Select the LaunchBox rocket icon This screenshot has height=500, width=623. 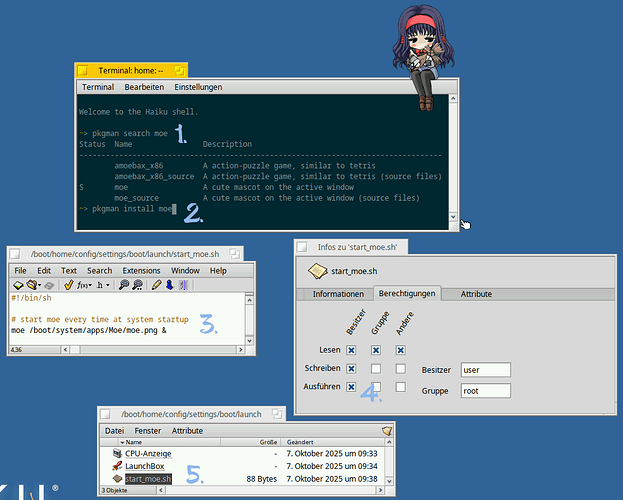[117, 466]
